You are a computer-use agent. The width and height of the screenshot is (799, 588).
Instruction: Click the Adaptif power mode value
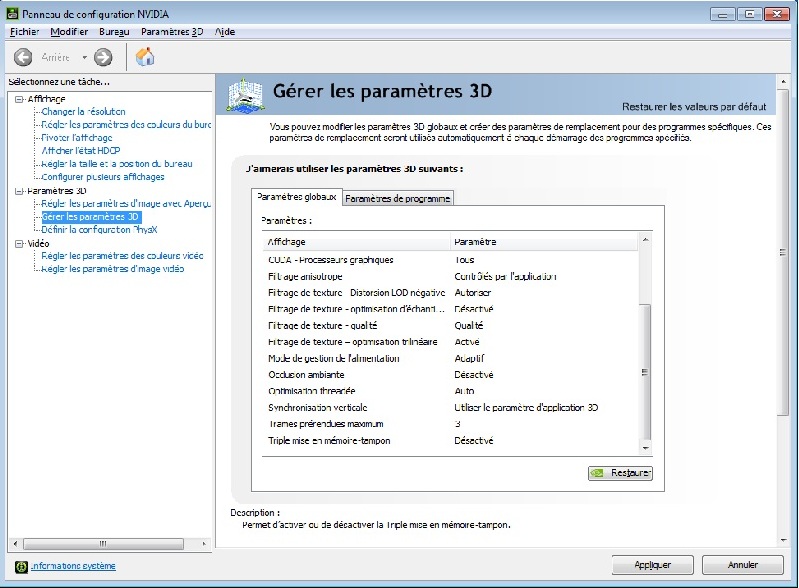click(469, 358)
